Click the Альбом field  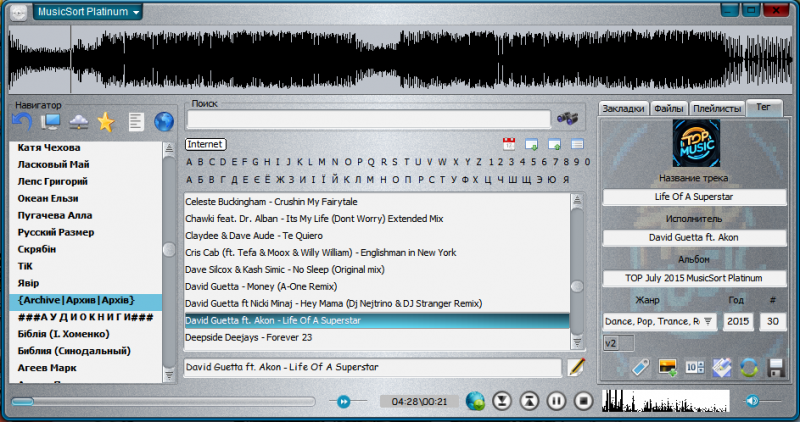[694, 278]
